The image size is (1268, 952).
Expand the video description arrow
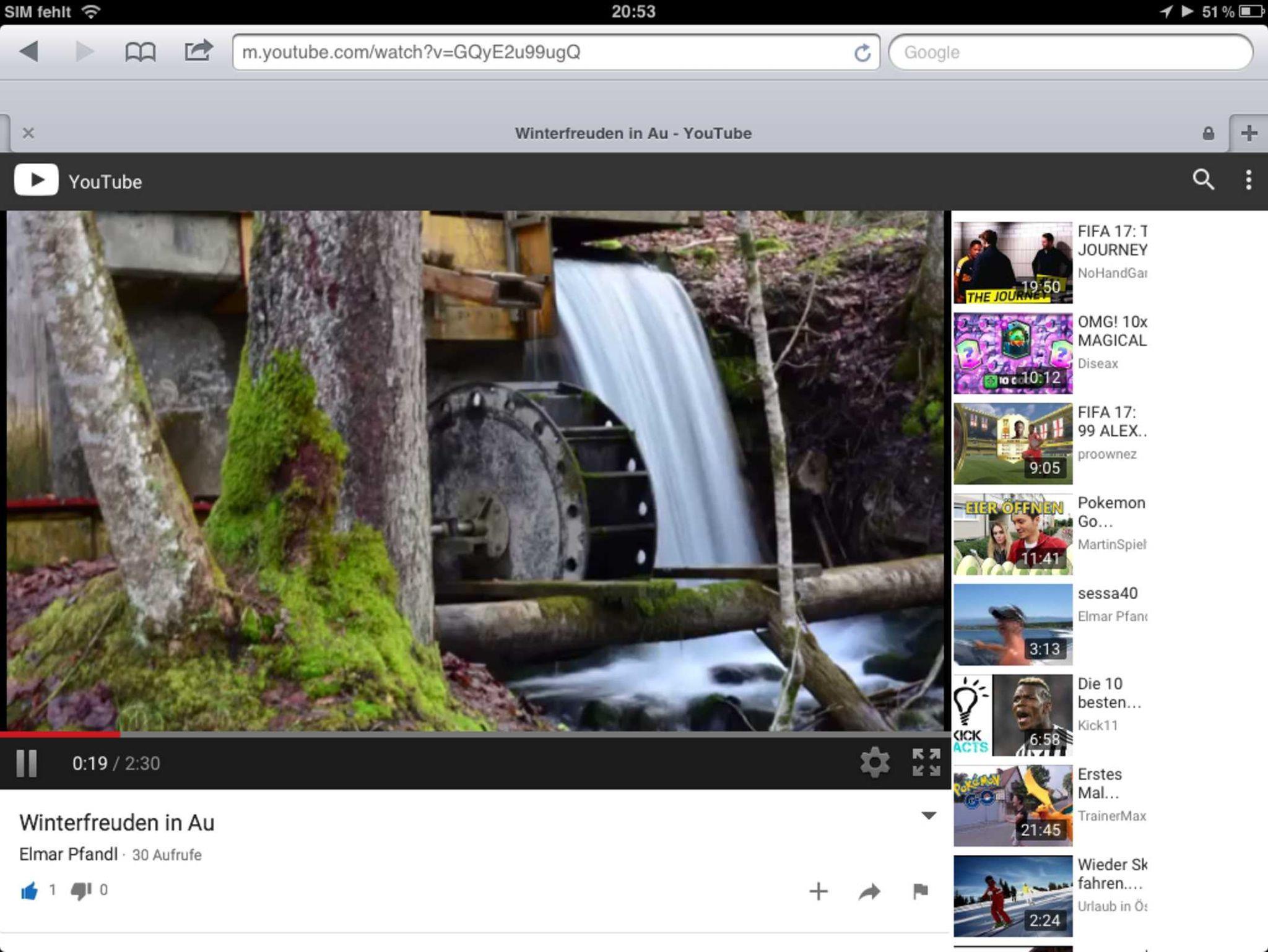click(928, 816)
